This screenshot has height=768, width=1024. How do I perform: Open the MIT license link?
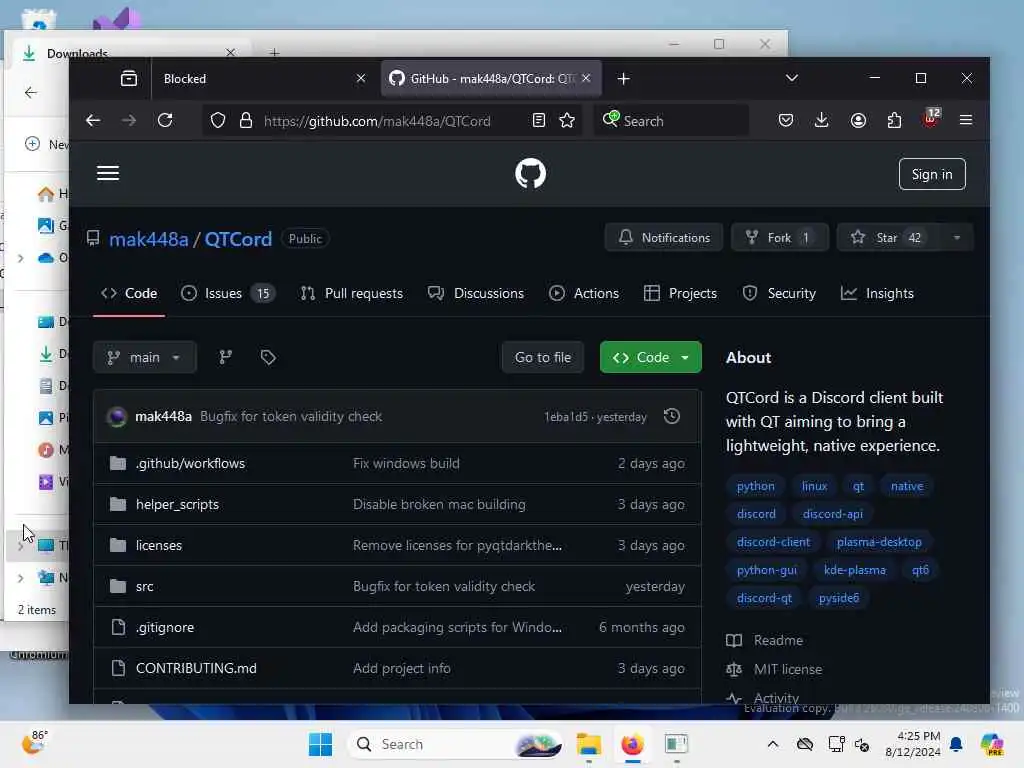click(x=788, y=669)
